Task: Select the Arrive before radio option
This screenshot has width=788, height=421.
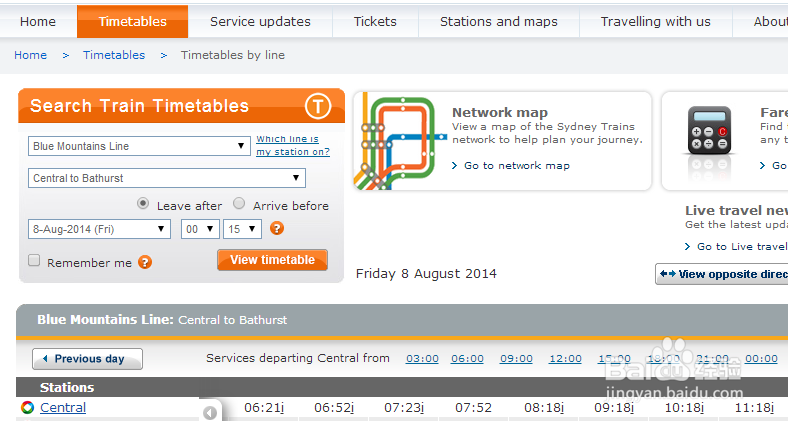Action: (x=239, y=204)
